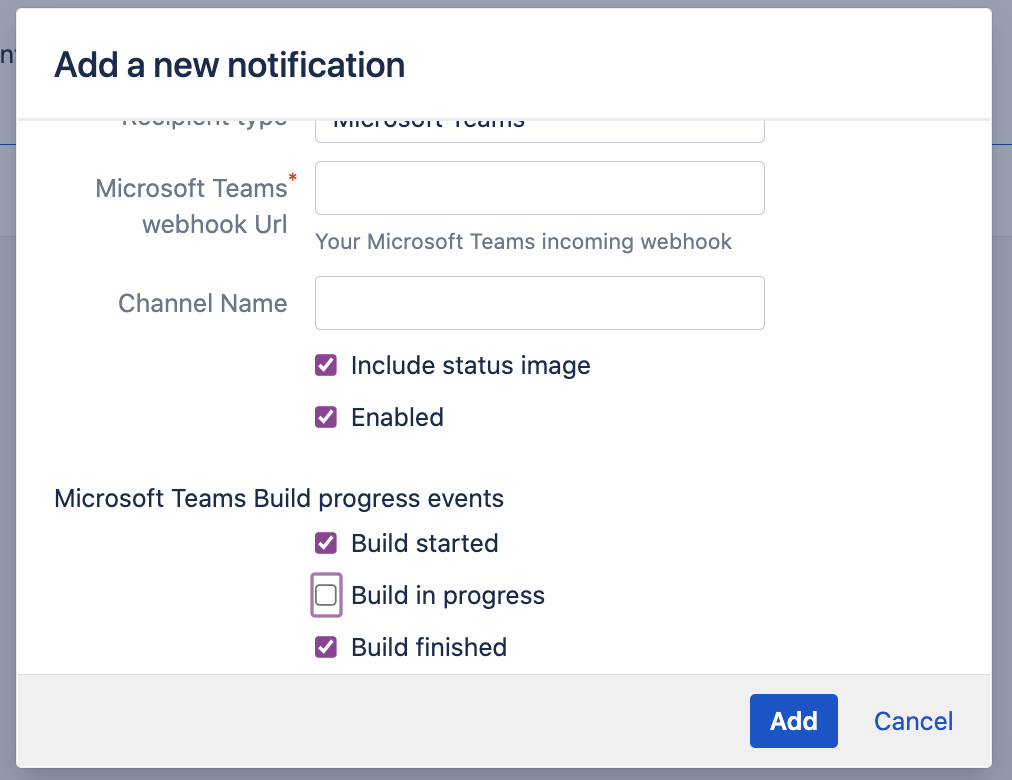Screen dimensions: 1012x780
Task: Cancel the new notification dialog
Action: coord(912,721)
